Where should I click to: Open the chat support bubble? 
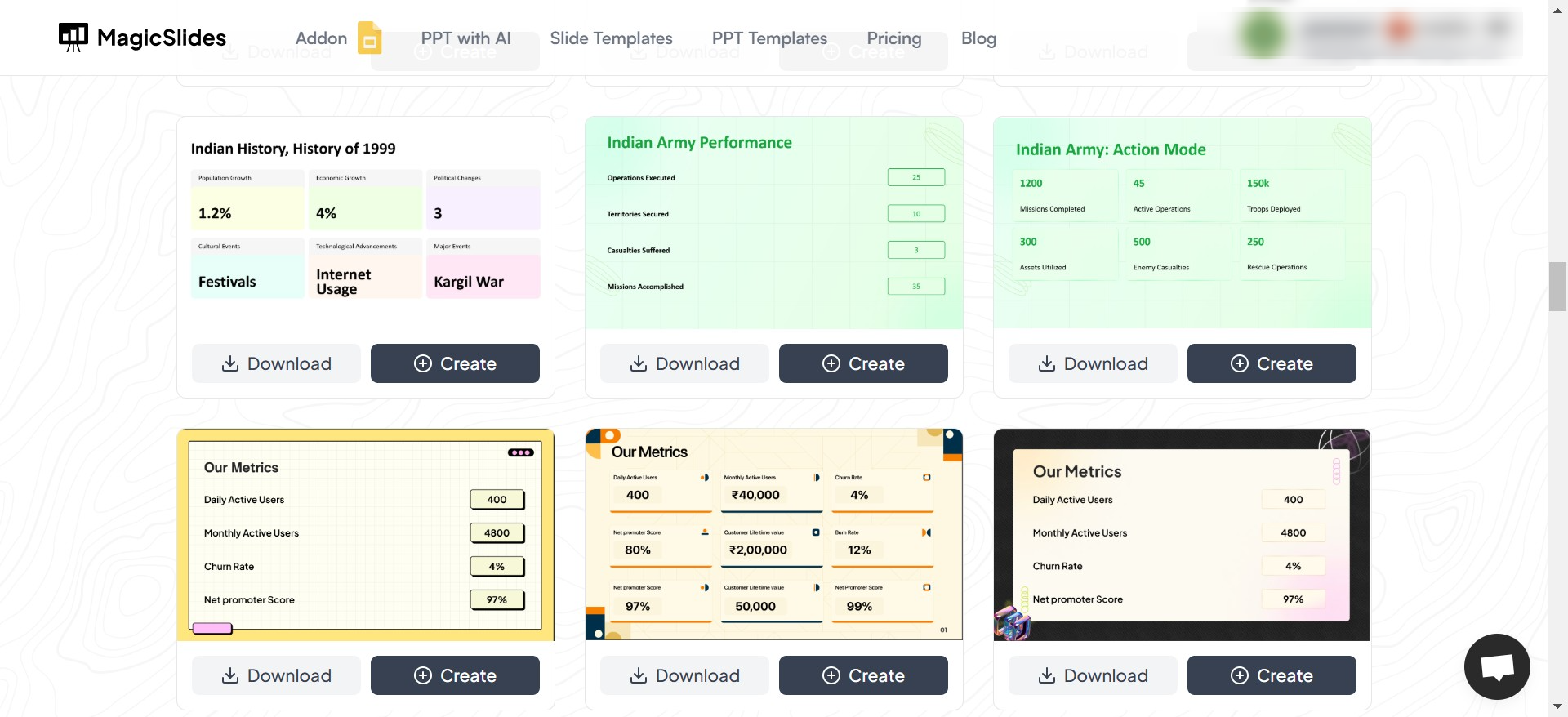1497,666
